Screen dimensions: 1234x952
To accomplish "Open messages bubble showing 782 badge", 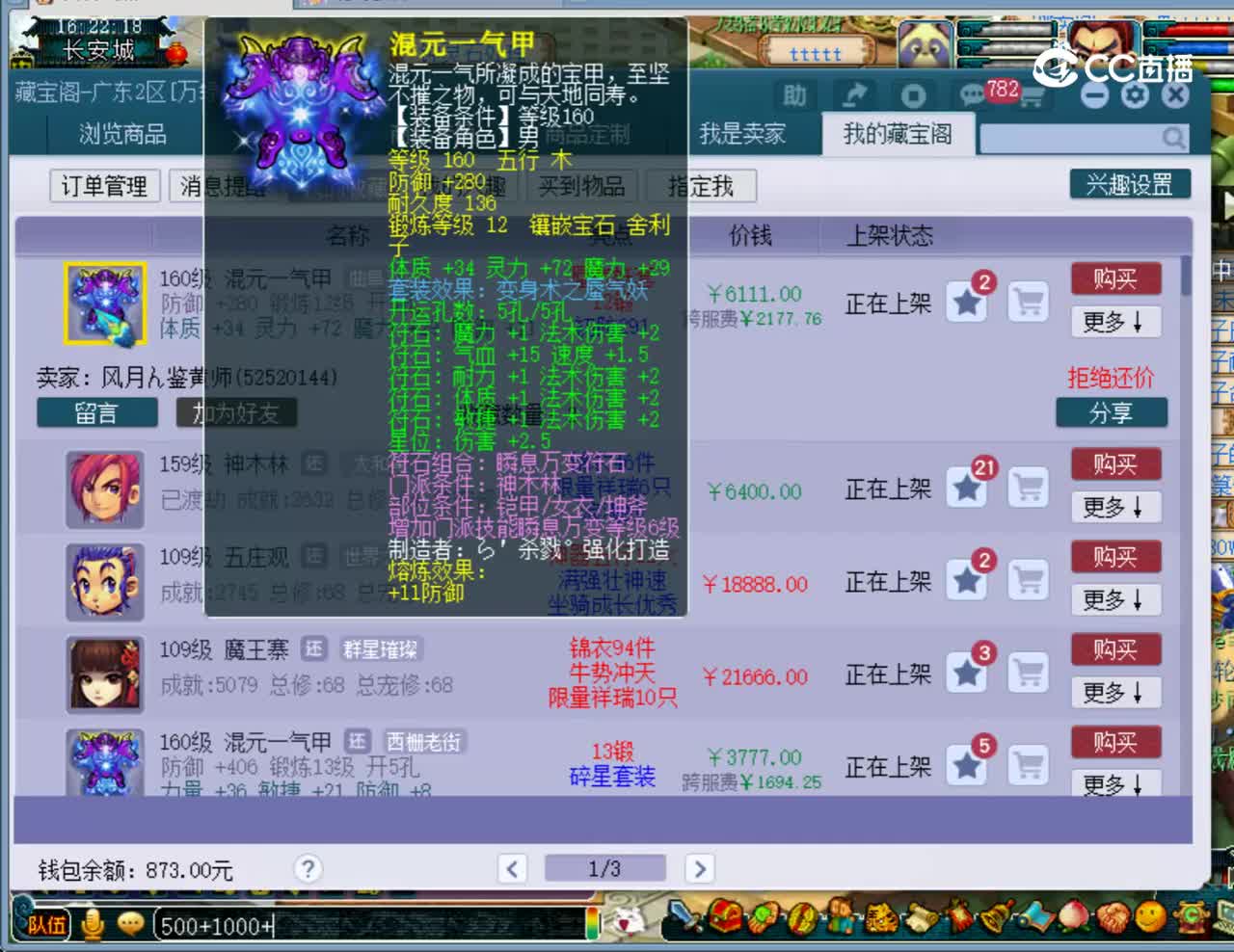I will click(972, 95).
